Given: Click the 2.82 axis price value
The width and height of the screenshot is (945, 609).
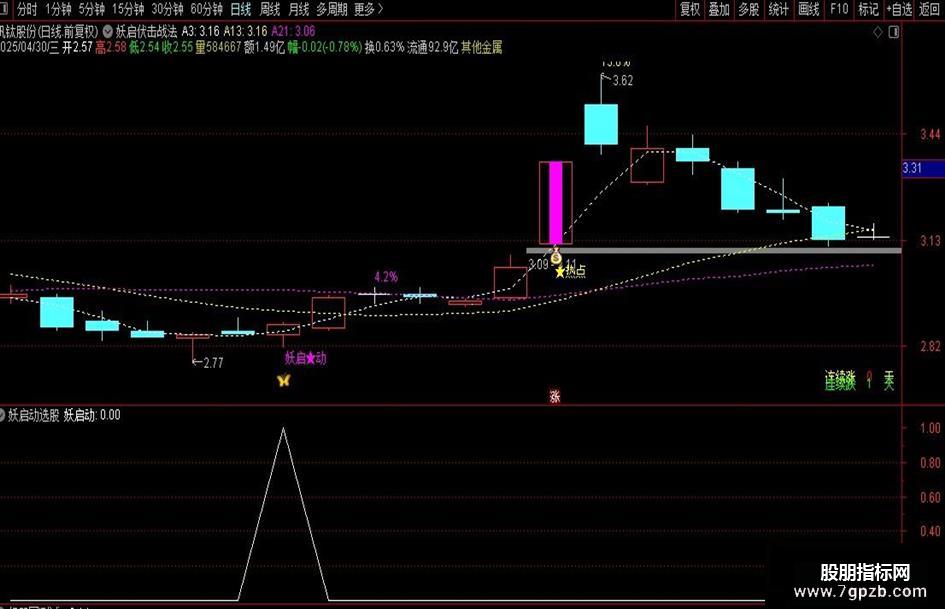Looking at the screenshot, I should coord(930,346).
